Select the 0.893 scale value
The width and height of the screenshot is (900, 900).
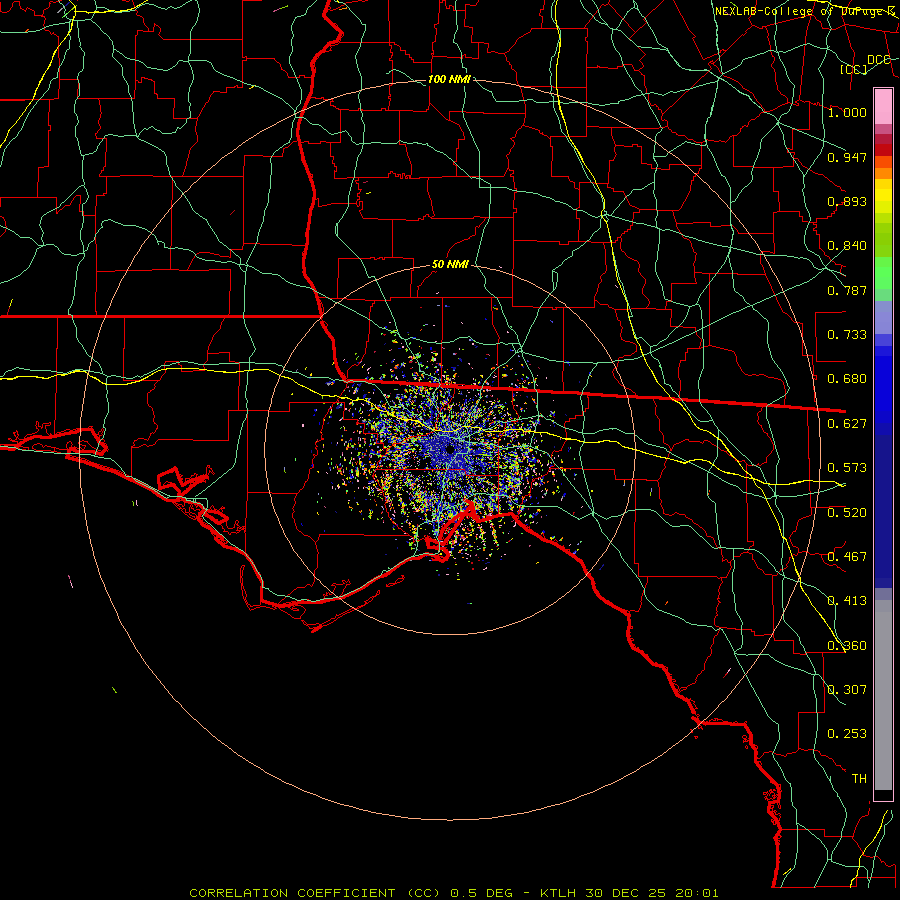(847, 201)
